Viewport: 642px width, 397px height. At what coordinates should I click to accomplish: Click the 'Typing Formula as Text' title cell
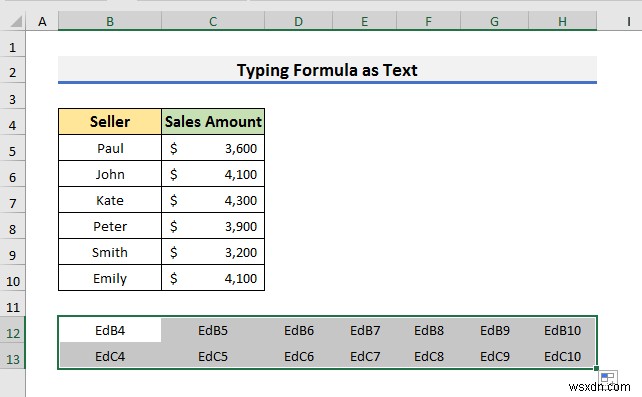[x=328, y=70]
